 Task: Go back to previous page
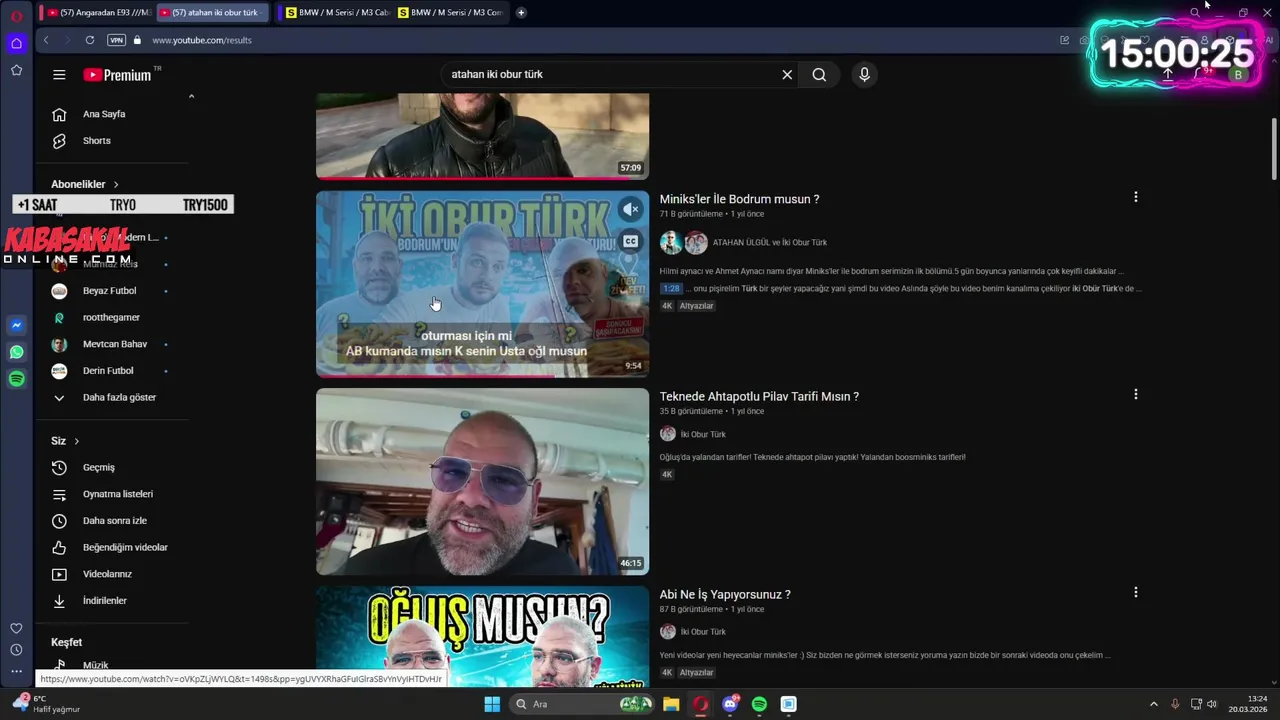(x=46, y=40)
